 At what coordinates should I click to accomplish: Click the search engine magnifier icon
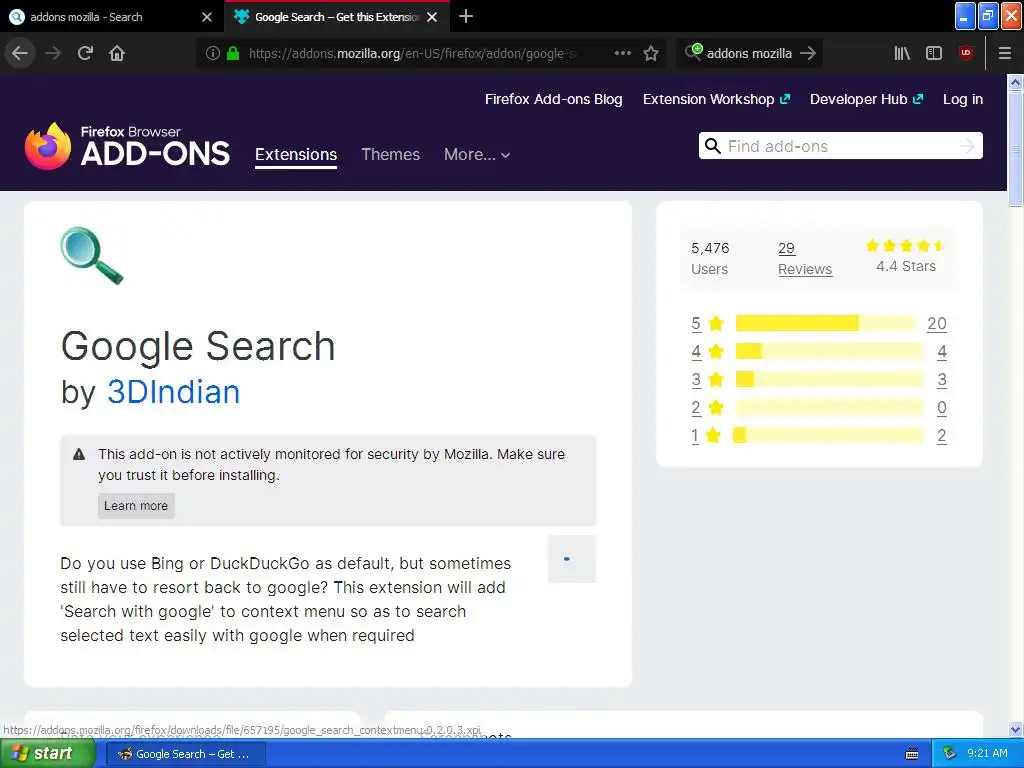click(693, 52)
